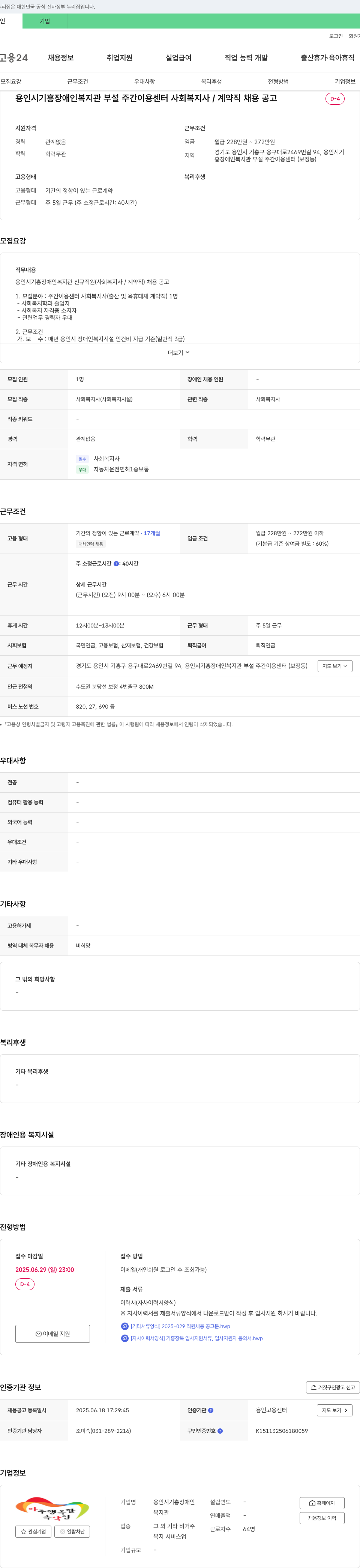Viewport: 360px width, 1568px height.
Task: Open 지도 보기 for 용인고용센터
Action: [335, 1410]
